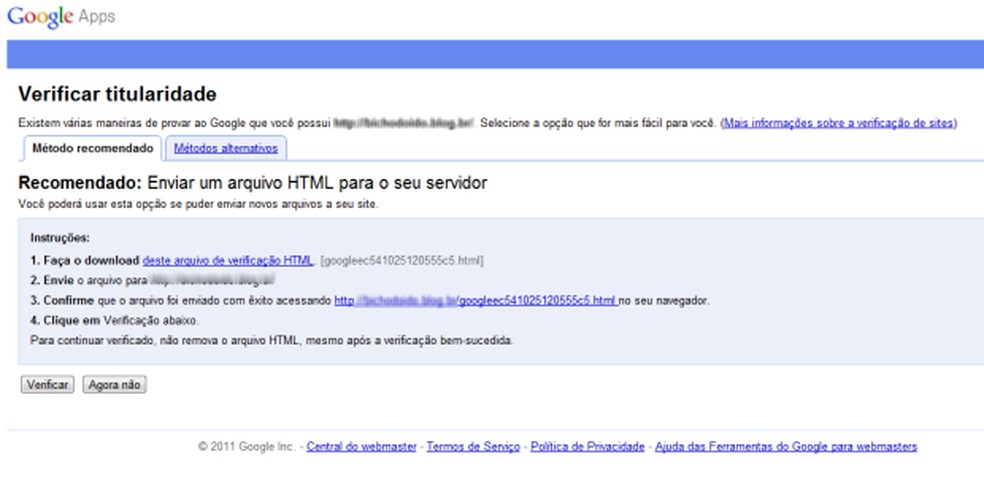Click the © 2011 Google Inc. text
Screen dimensions: 984x492
[x=246, y=447]
